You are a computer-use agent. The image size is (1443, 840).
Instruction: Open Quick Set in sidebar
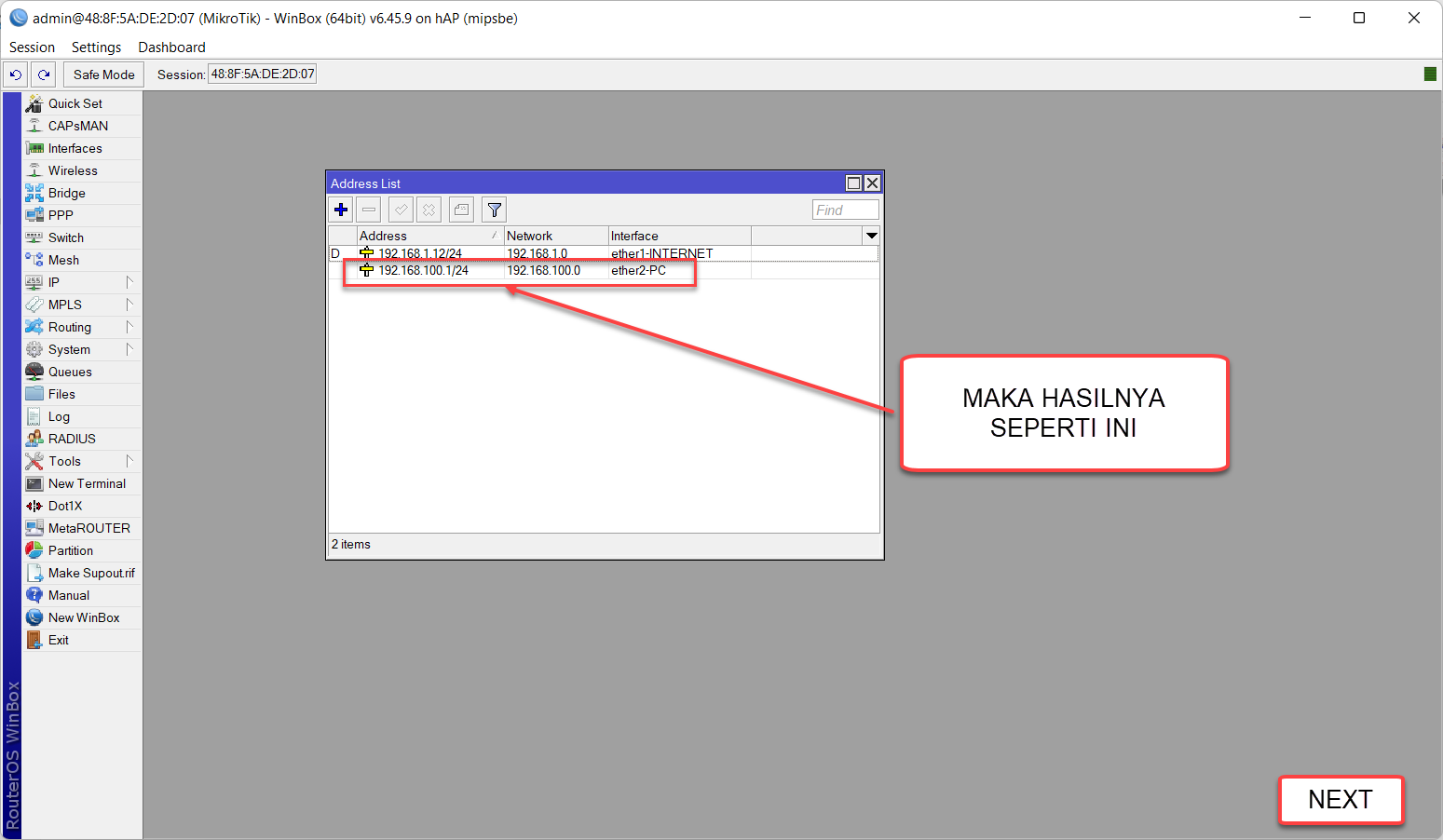pyautogui.click(x=82, y=103)
